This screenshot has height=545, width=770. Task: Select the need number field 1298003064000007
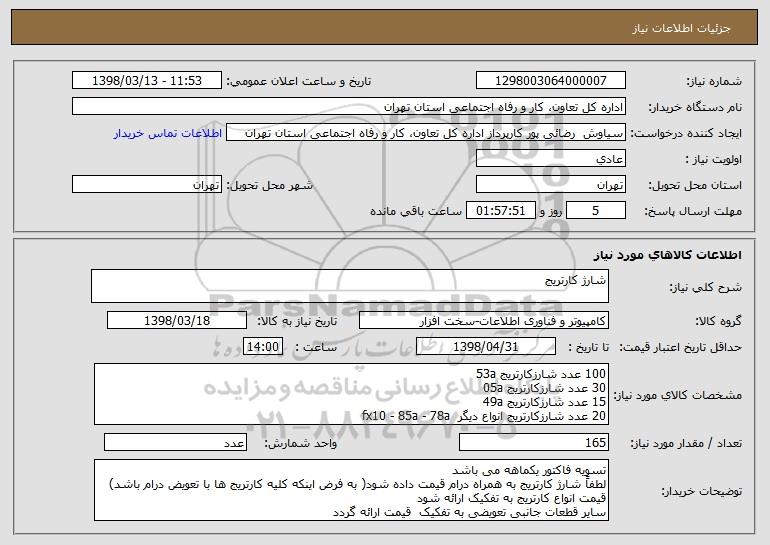(x=550, y=80)
